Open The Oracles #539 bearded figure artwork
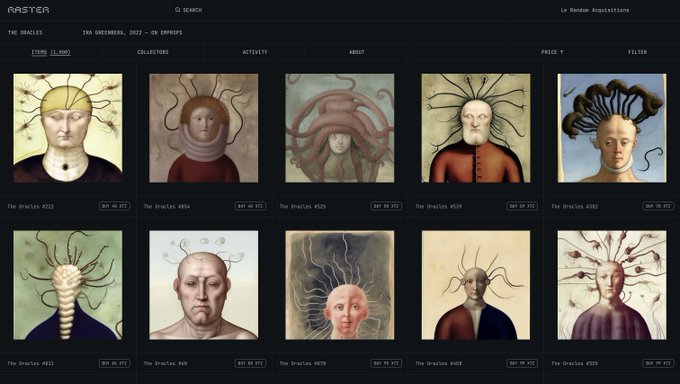The image size is (680, 384). [x=476, y=128]
